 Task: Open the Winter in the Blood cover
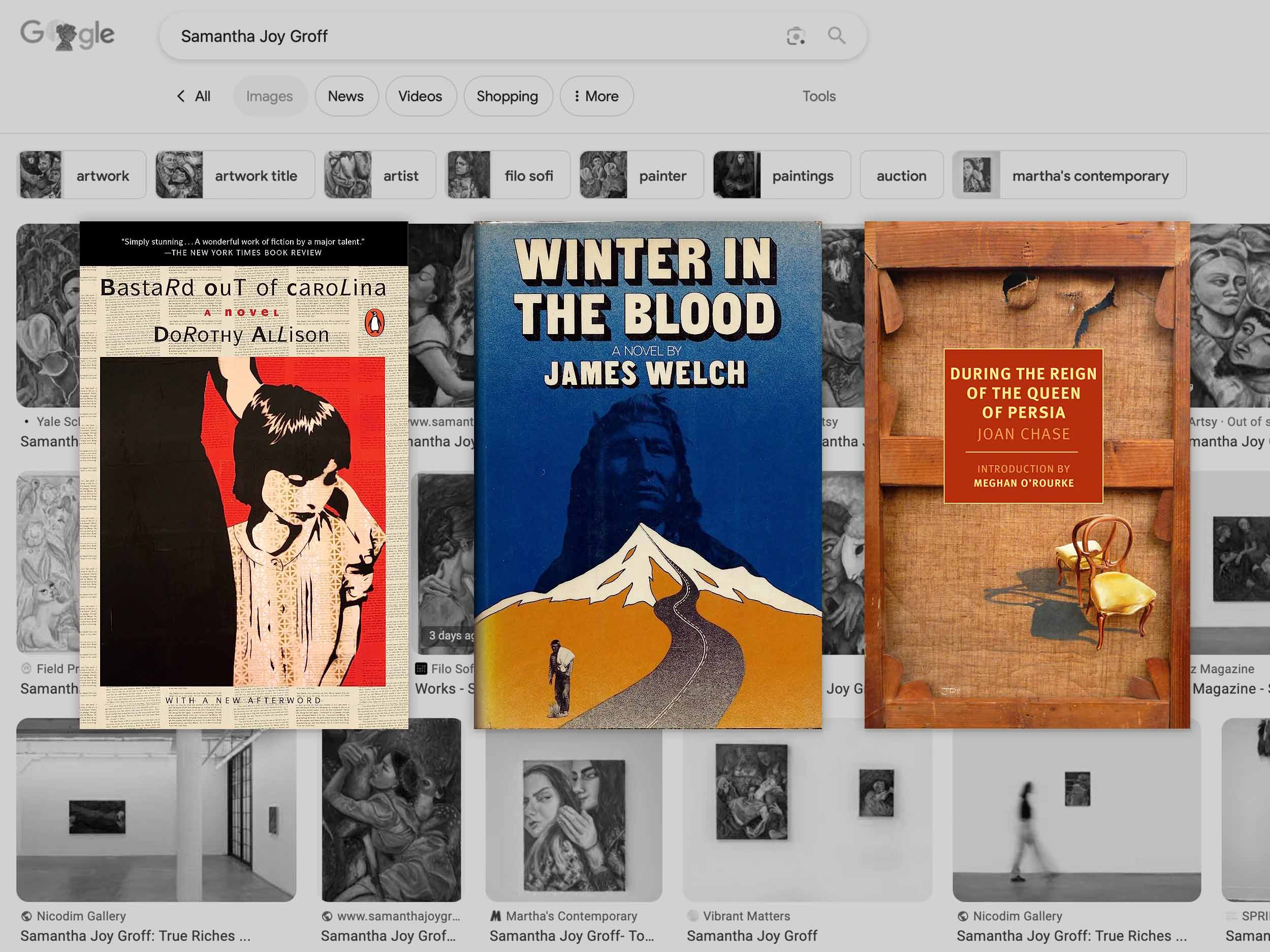point(647,475)
